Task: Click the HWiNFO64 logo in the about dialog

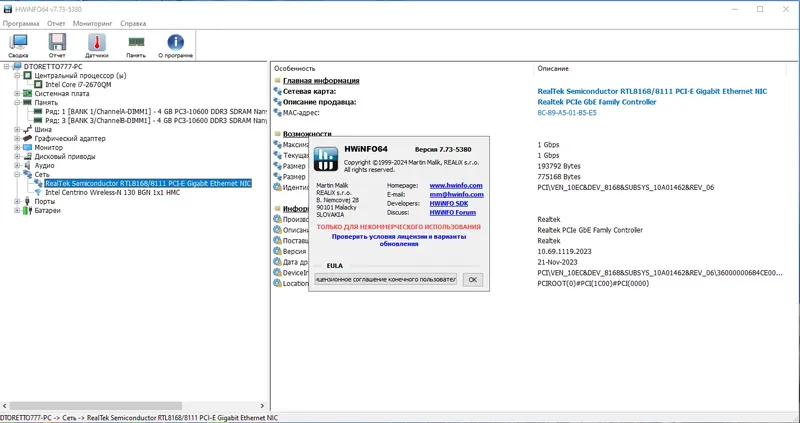Action: click(326, 159)
